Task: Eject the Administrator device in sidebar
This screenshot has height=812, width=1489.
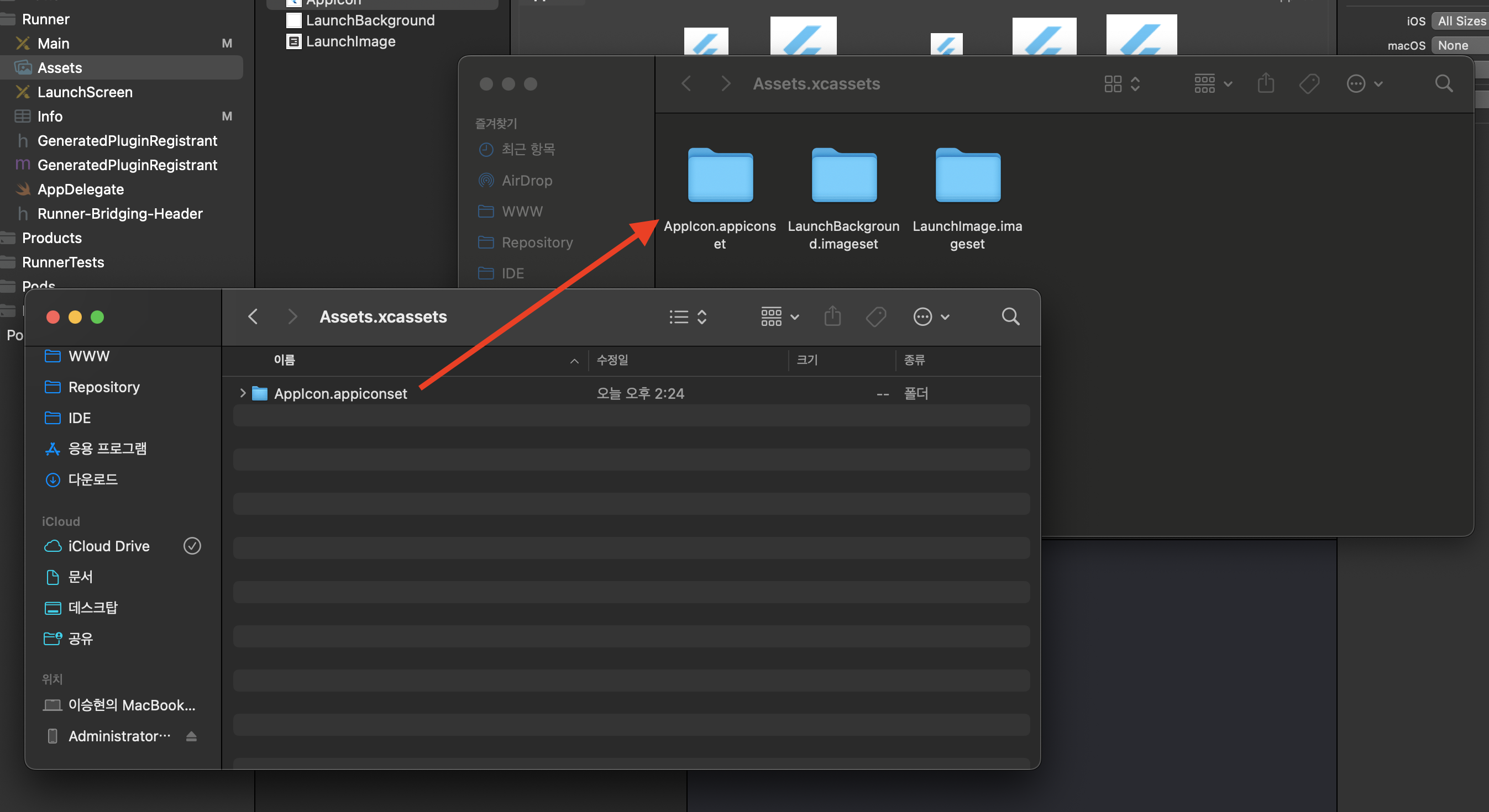Action: (191, 736)
